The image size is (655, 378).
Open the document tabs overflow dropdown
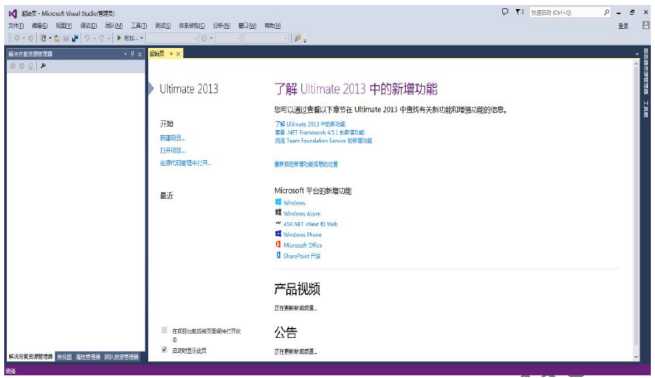point(637,53)
